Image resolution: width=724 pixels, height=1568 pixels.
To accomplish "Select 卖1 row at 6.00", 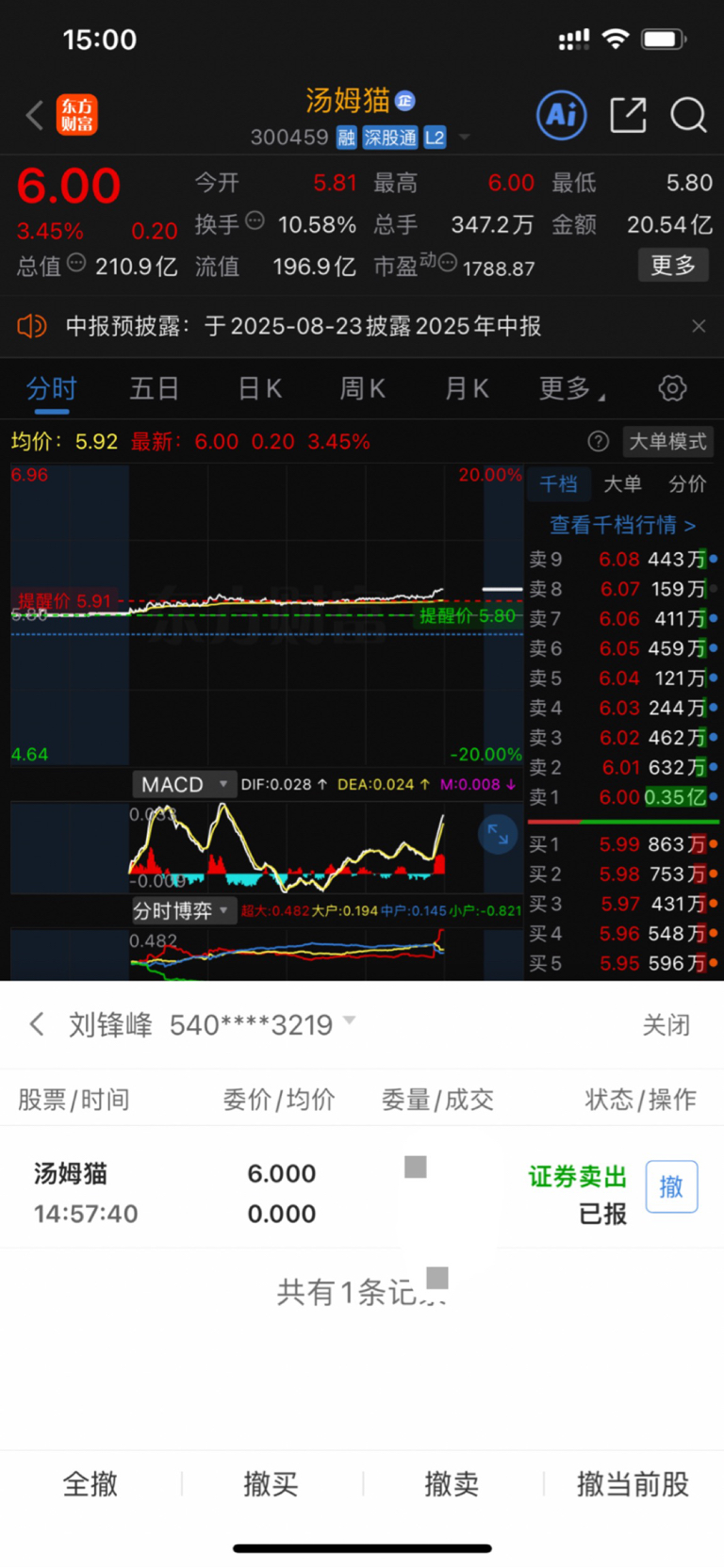I will tap(622, 797).
